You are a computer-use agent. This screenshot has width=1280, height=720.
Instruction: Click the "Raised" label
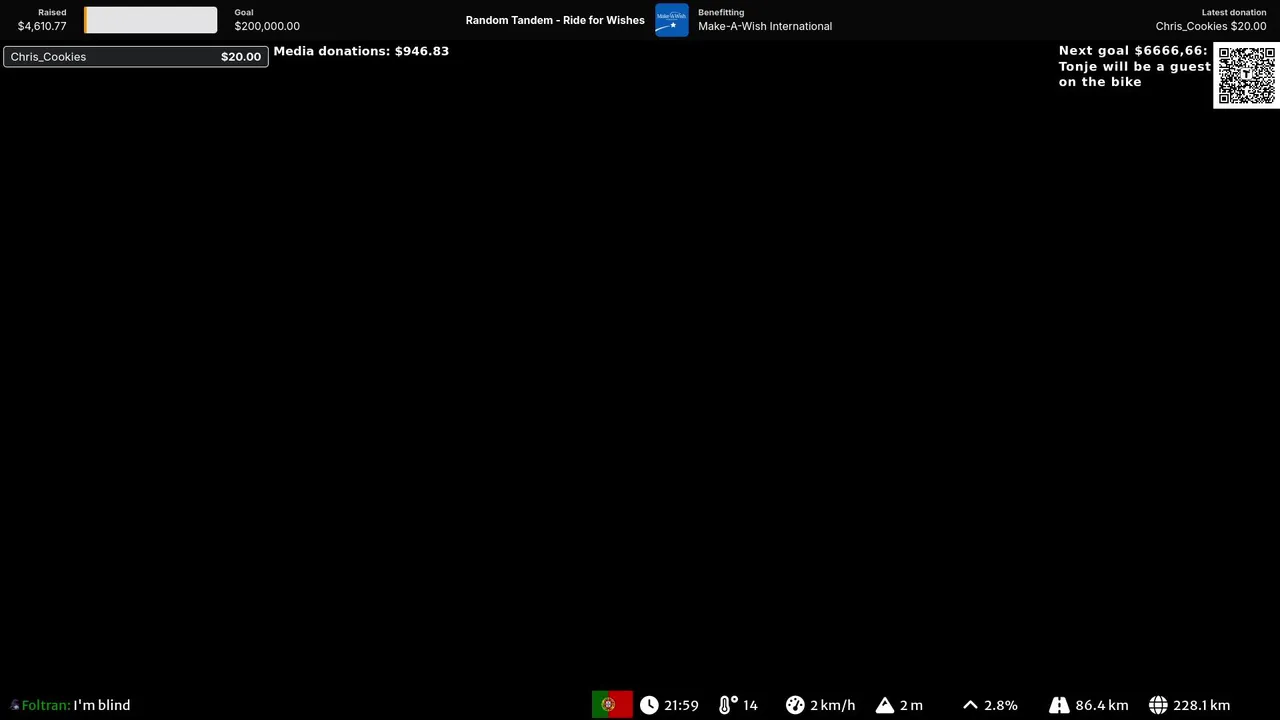tap(52, 12)
